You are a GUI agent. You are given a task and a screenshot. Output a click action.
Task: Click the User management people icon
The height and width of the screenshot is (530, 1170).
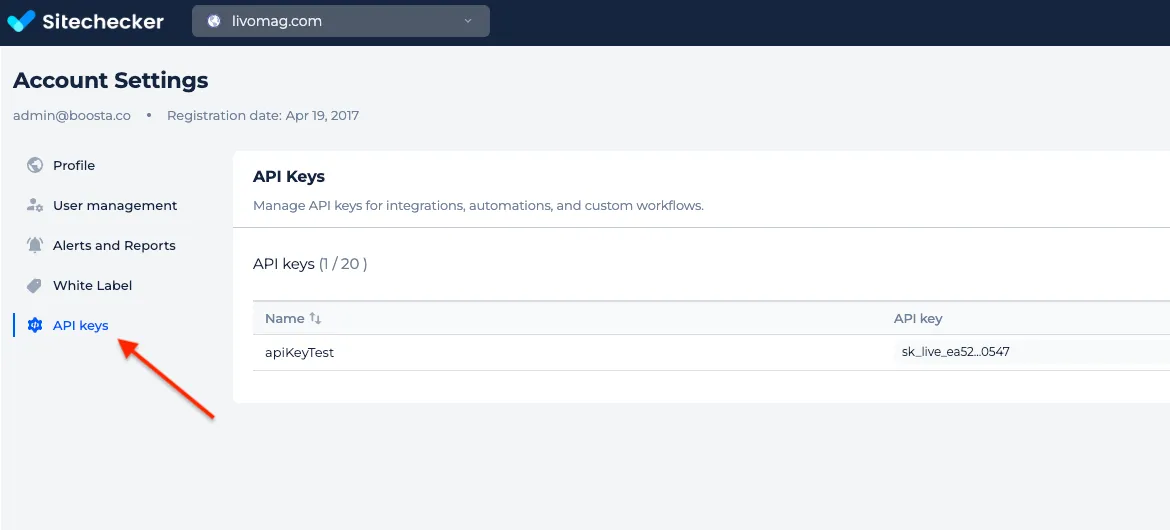(x=34, y=205)
